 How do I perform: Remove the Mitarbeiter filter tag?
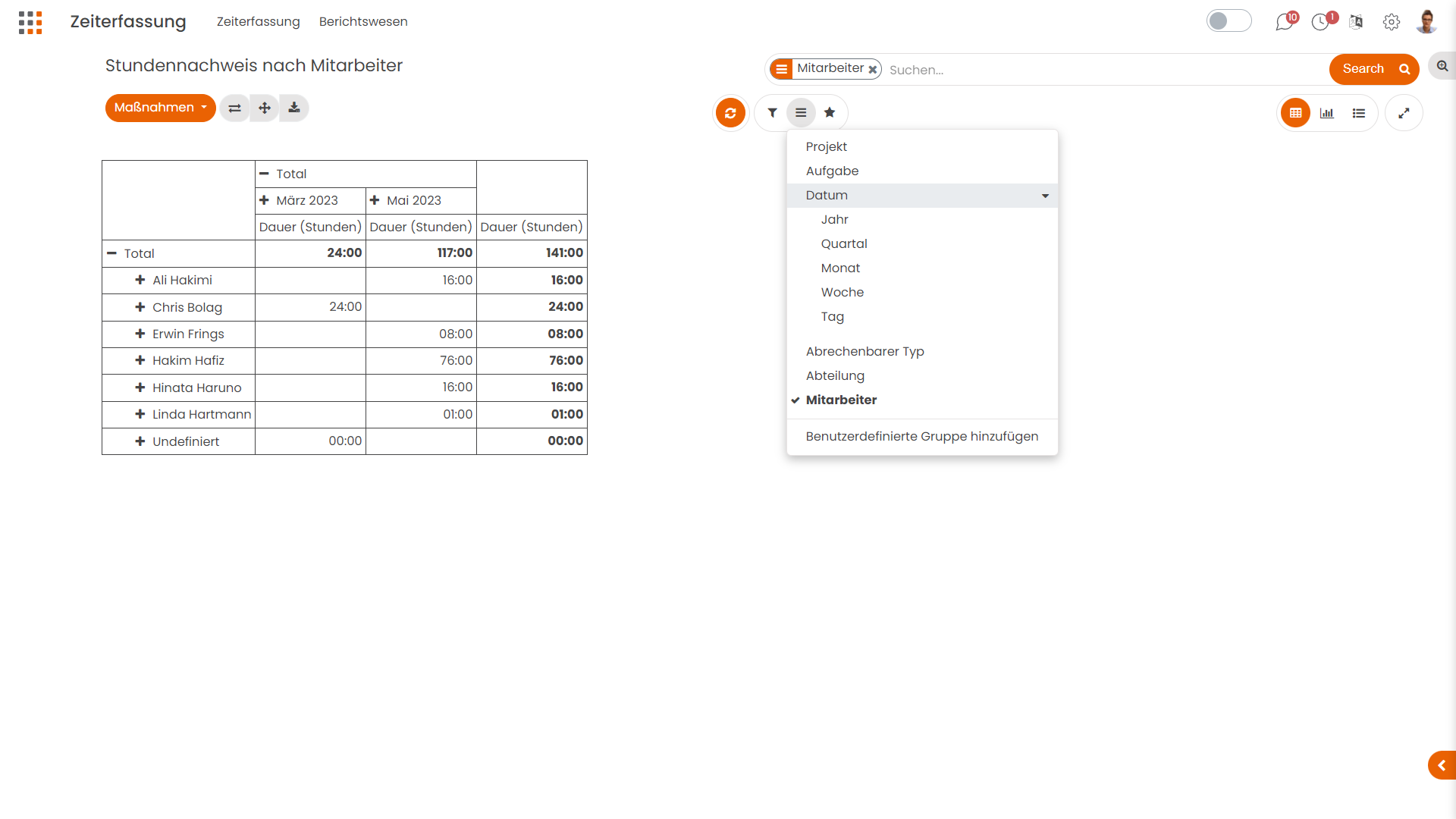click(x=873, y=69)
